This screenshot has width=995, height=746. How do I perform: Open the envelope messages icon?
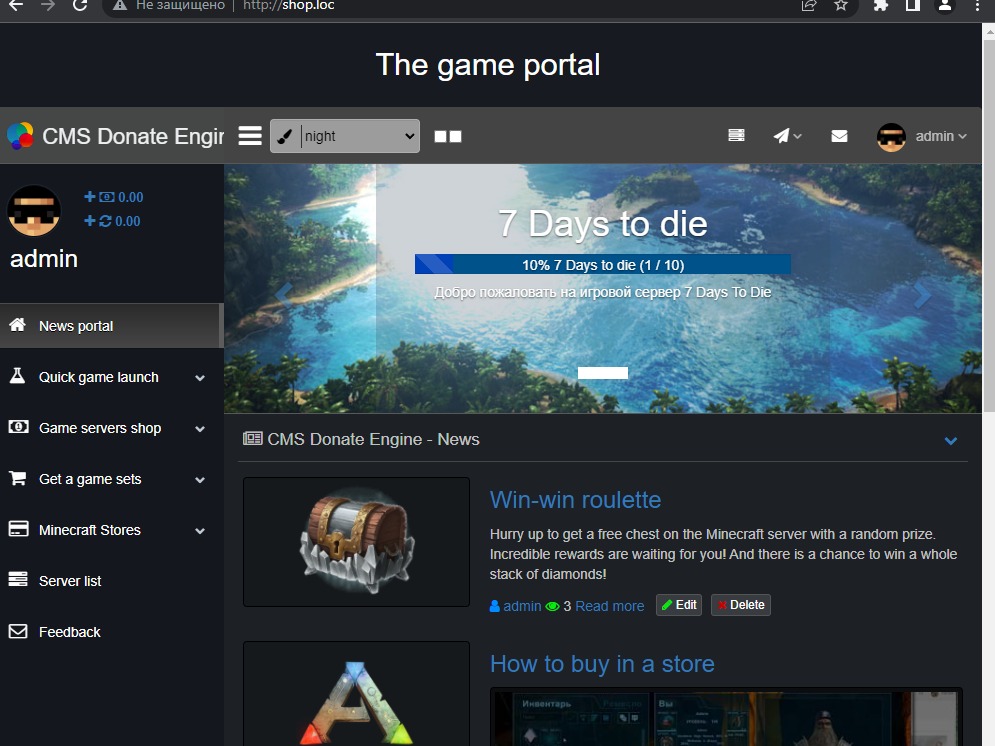pyautogui.click(x=839, y=136)
